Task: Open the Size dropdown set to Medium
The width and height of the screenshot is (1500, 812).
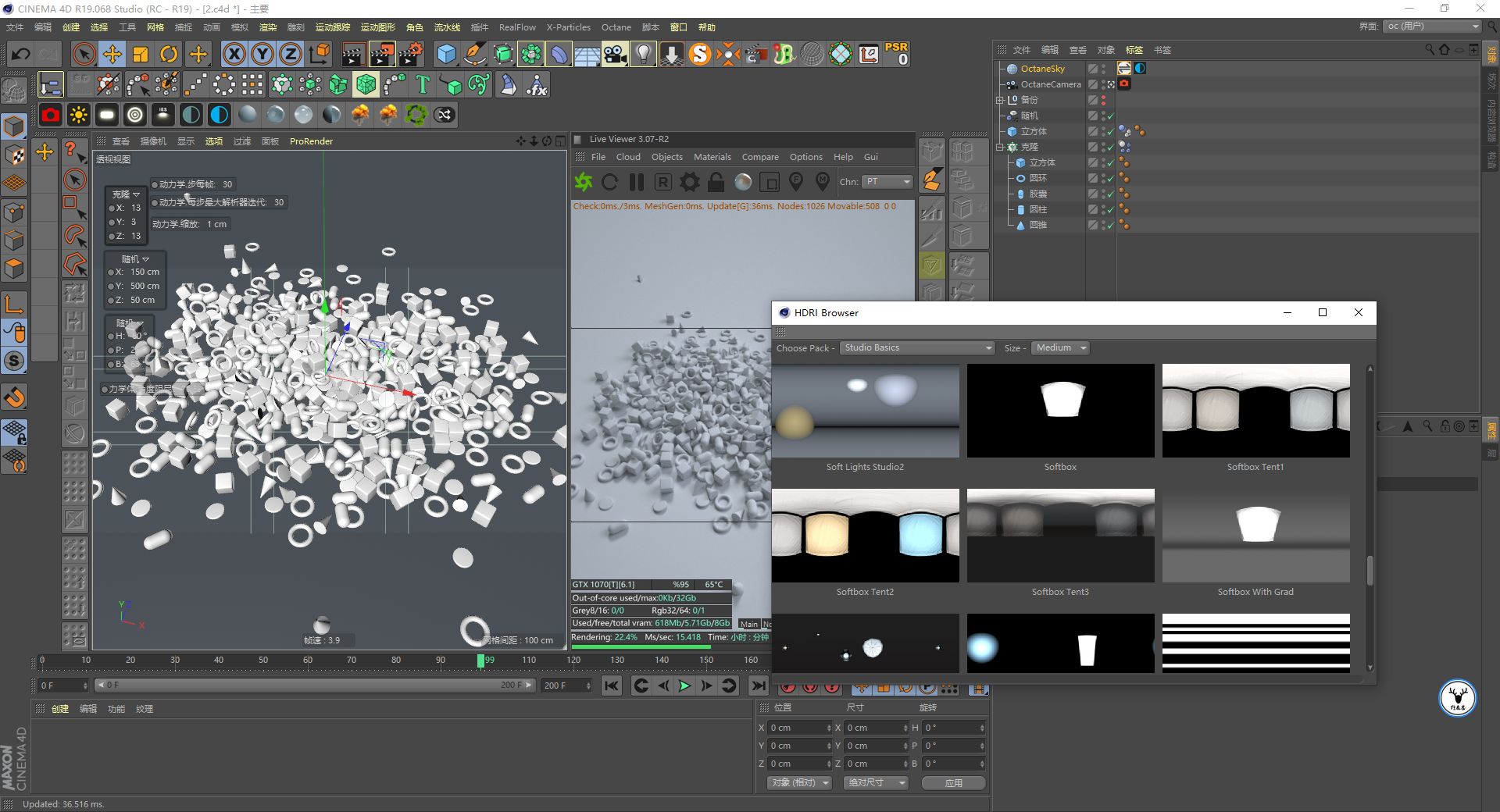Action: (x=1060, y=348)
